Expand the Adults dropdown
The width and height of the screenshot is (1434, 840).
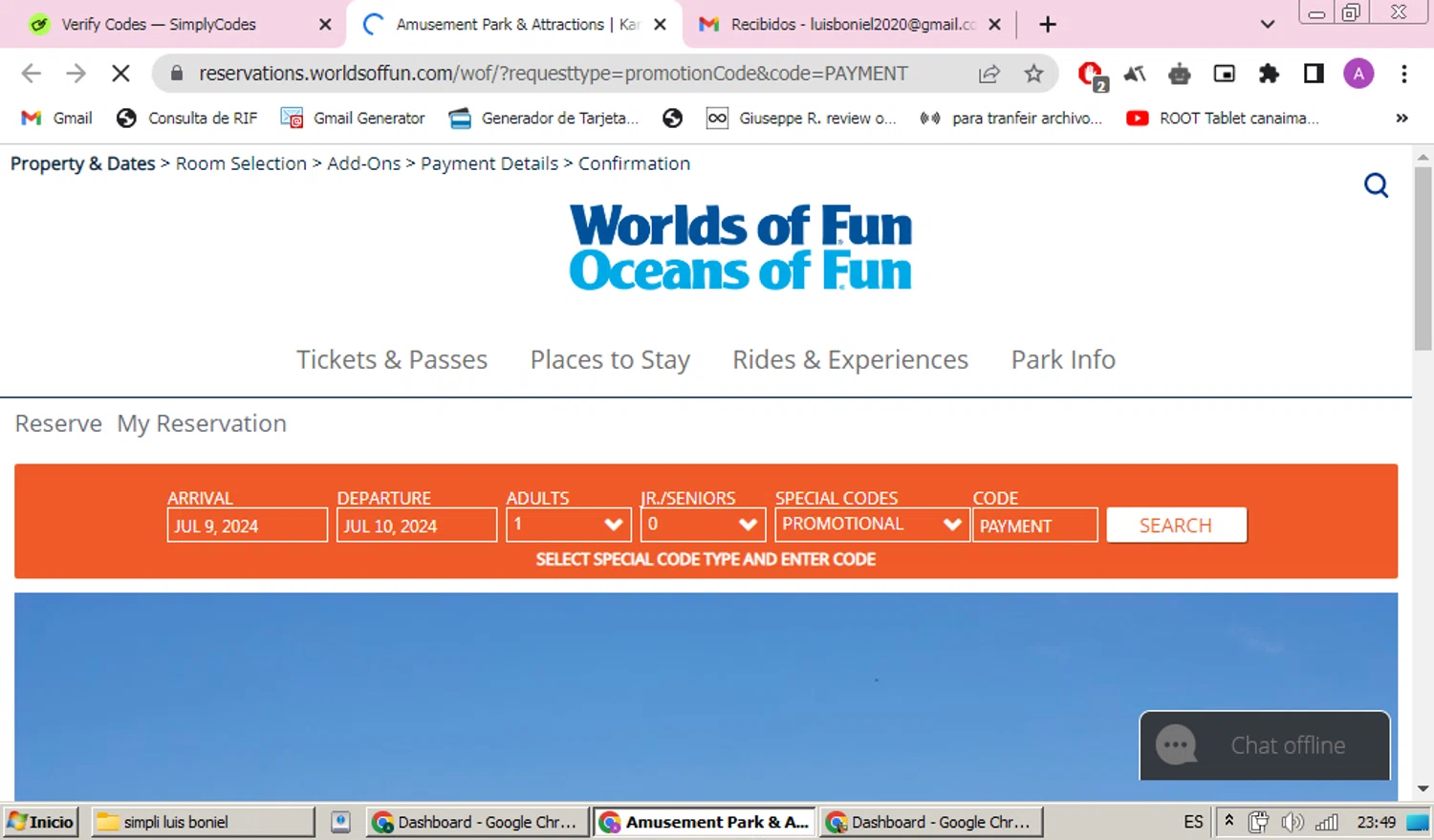[569, 525]
